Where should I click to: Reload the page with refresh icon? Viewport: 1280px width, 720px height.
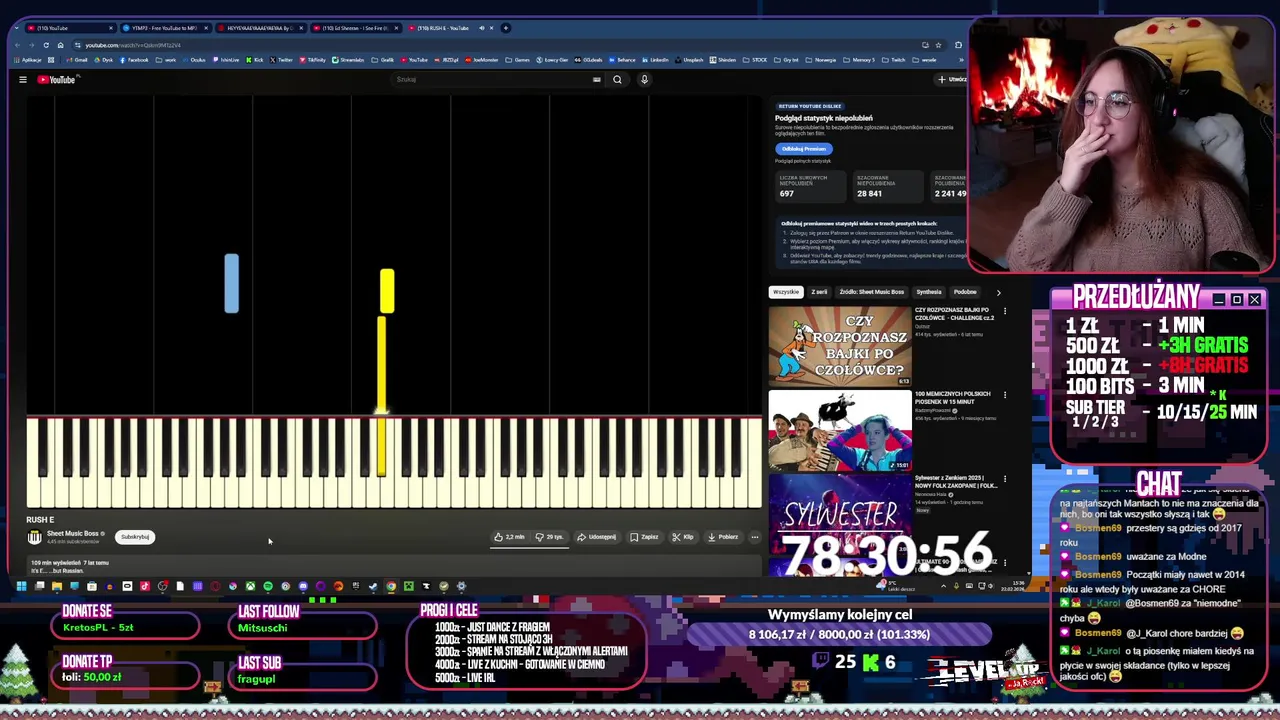coord(46,45)
